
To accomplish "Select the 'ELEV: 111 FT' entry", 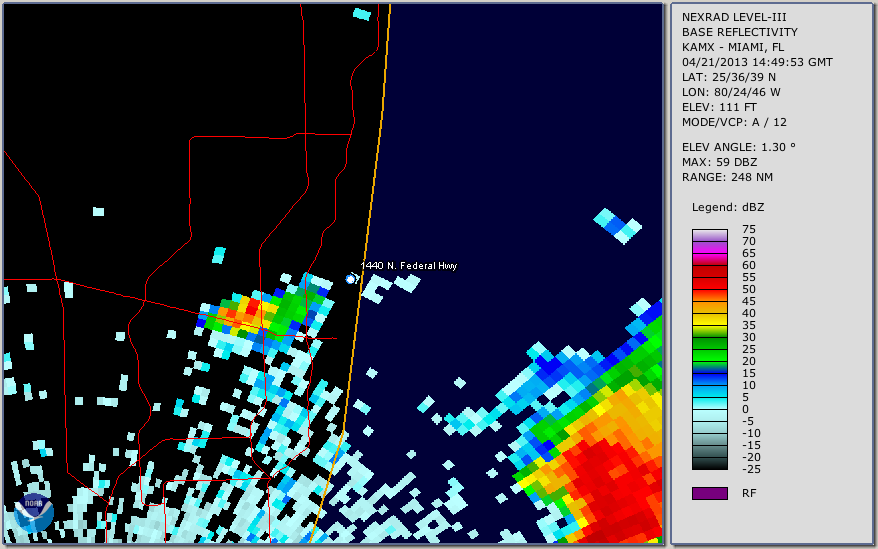I will point(719,107).
